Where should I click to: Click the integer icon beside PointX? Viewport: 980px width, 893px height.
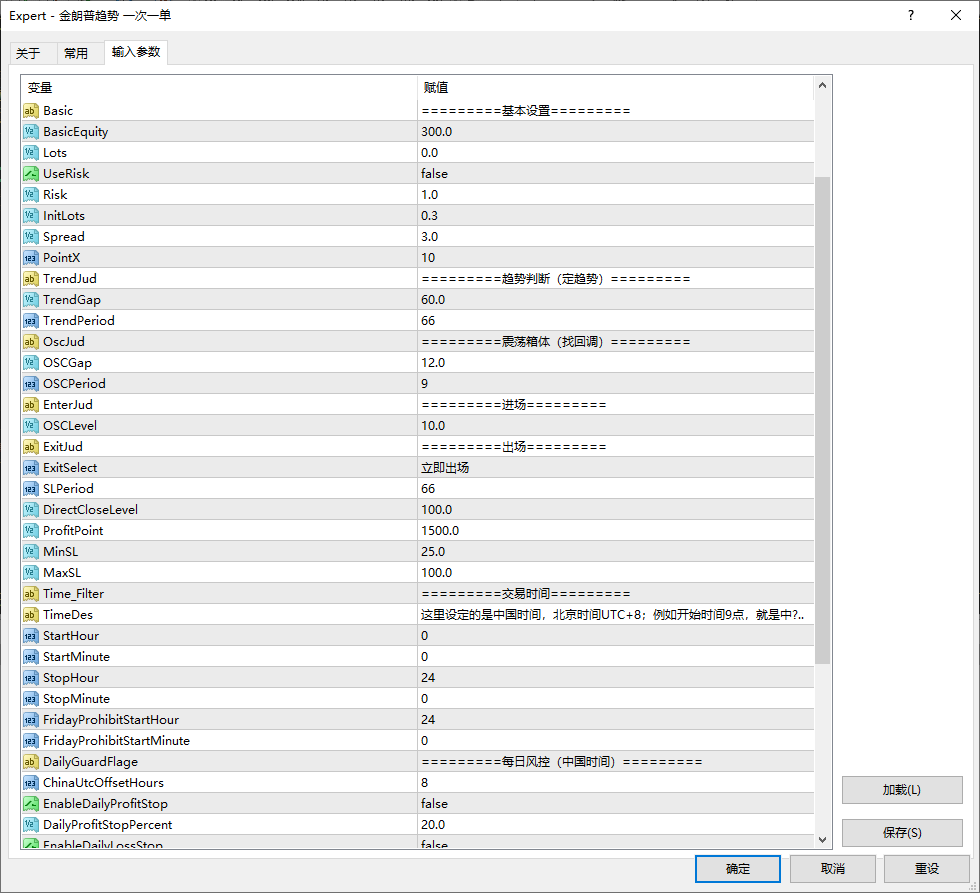31,258
